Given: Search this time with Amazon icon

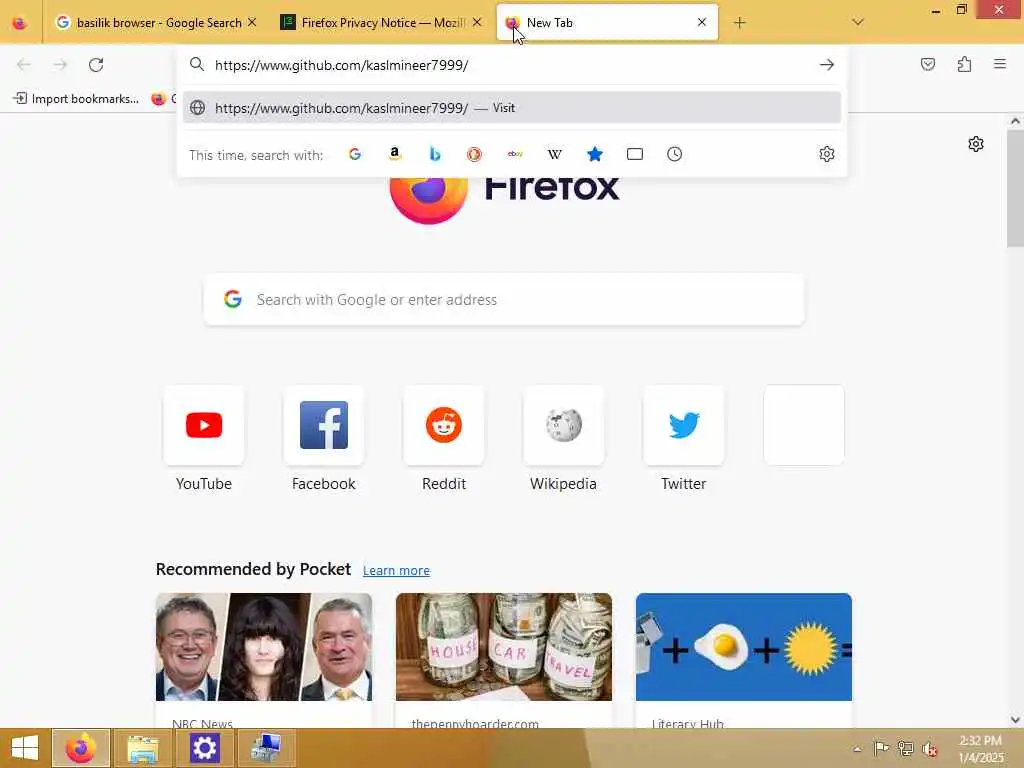Looking at the screenshot, I should [x=394, y=154].
